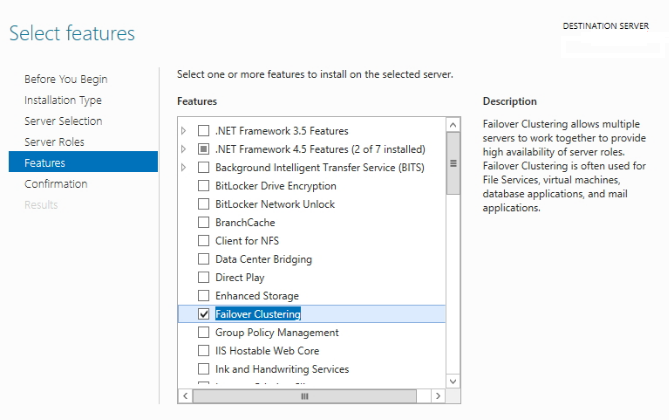Tick the Data Center Bridging checkbox
The image size is (671, 420).
pos(204,259)
